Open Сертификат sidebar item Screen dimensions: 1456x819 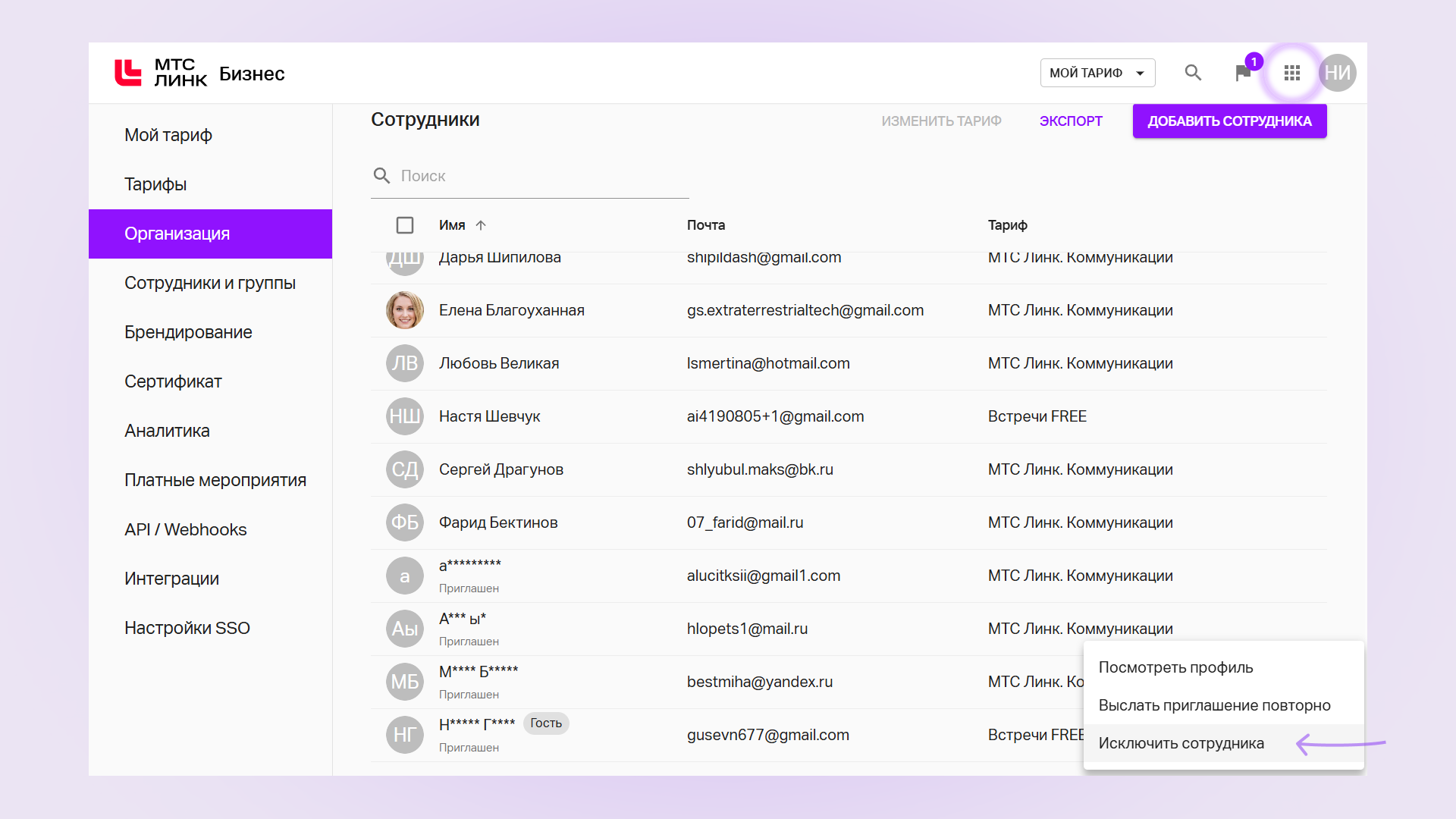click(x=210, y=381)
